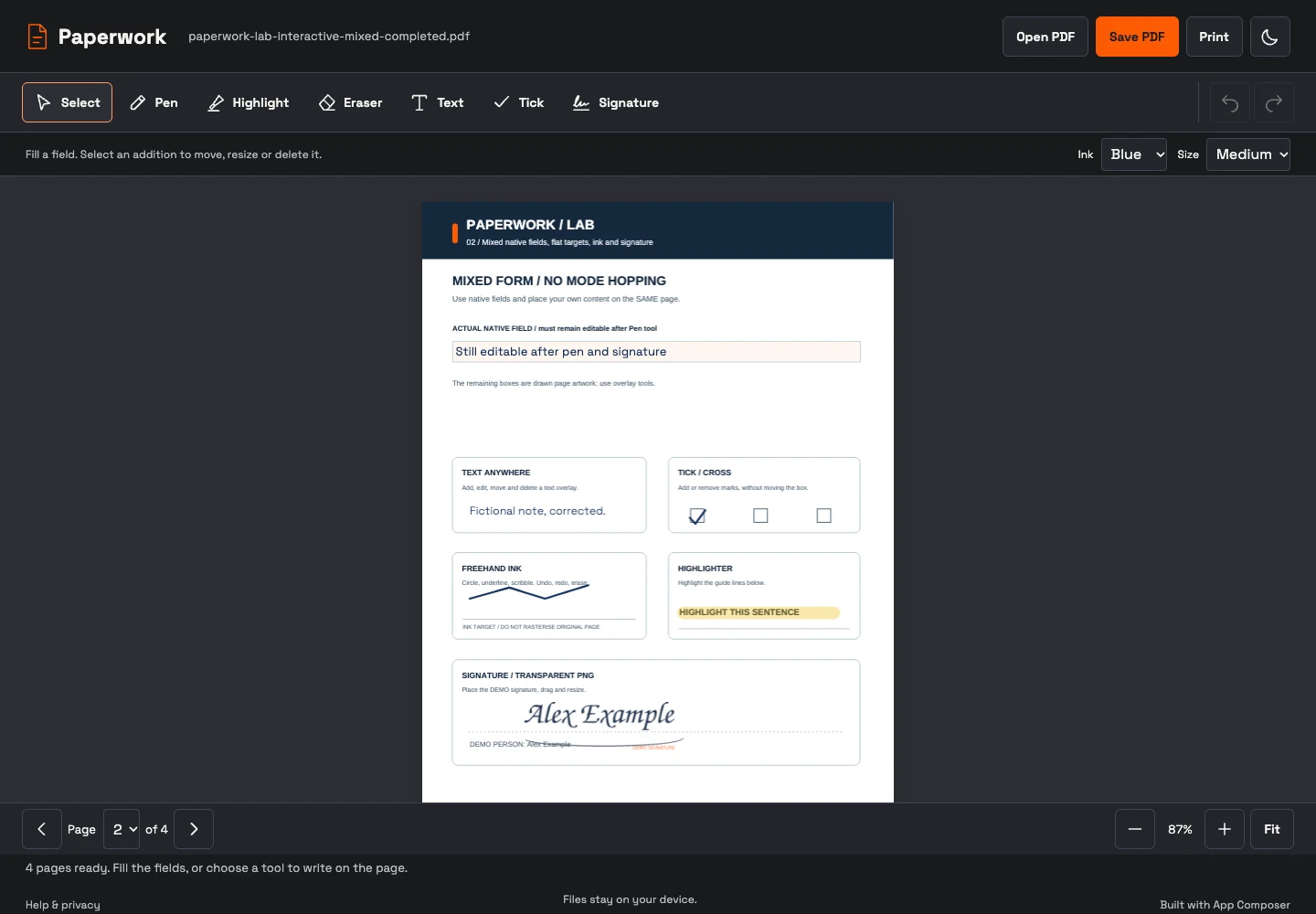Image resolution: width=1316 pixels, height=914 pixels.
Task: Activate the Highlight tool
Action: point(249,102)
